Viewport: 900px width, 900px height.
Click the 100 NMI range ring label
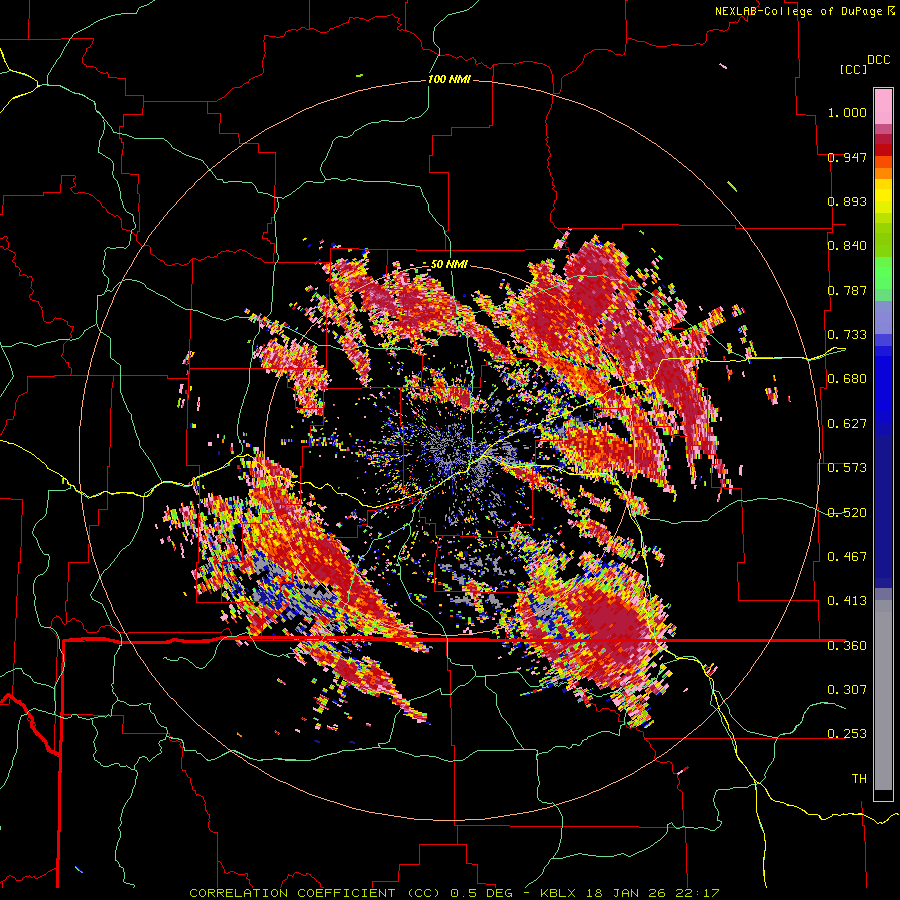click(449, 79)
